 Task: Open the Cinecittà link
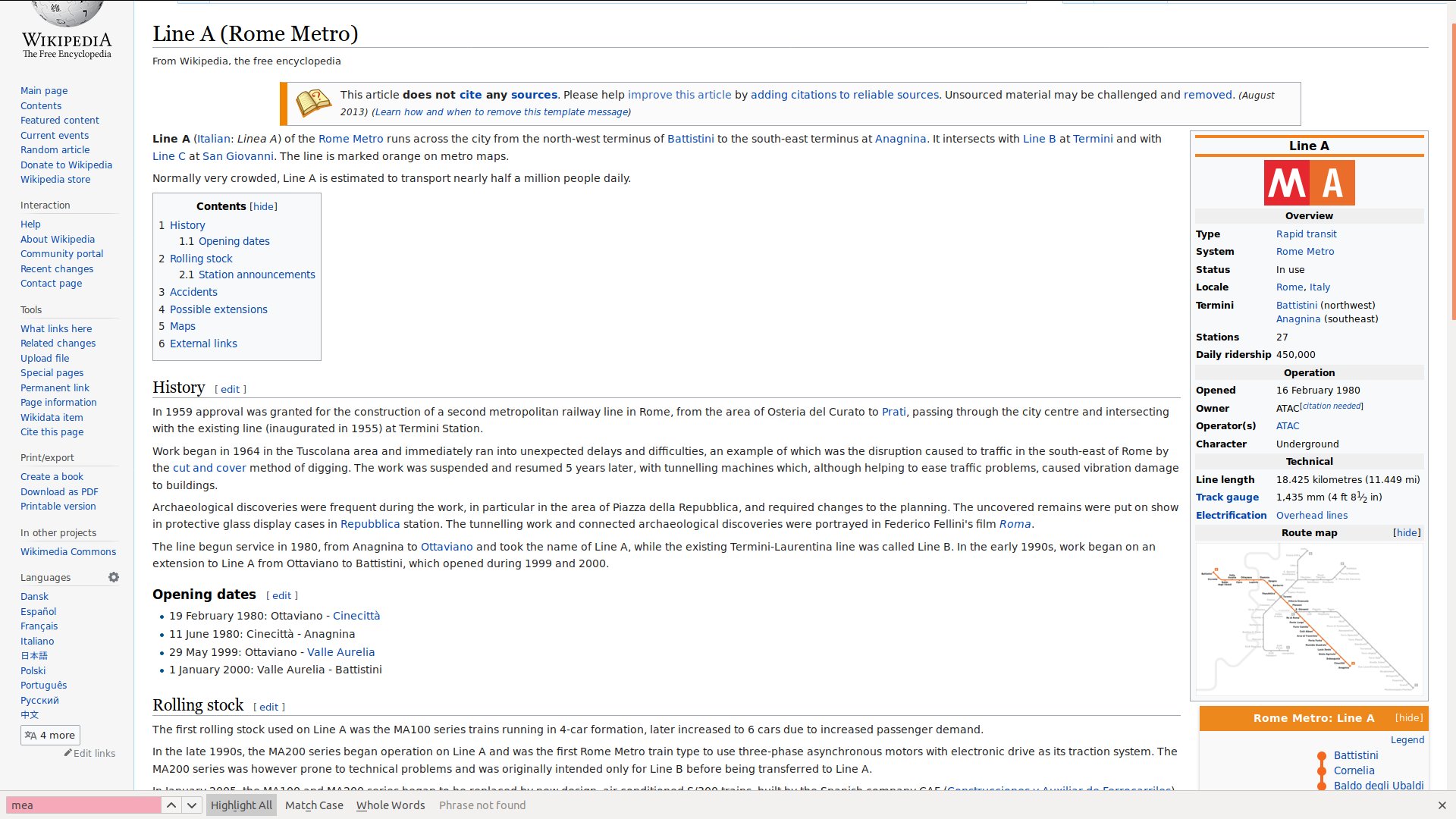356,616
